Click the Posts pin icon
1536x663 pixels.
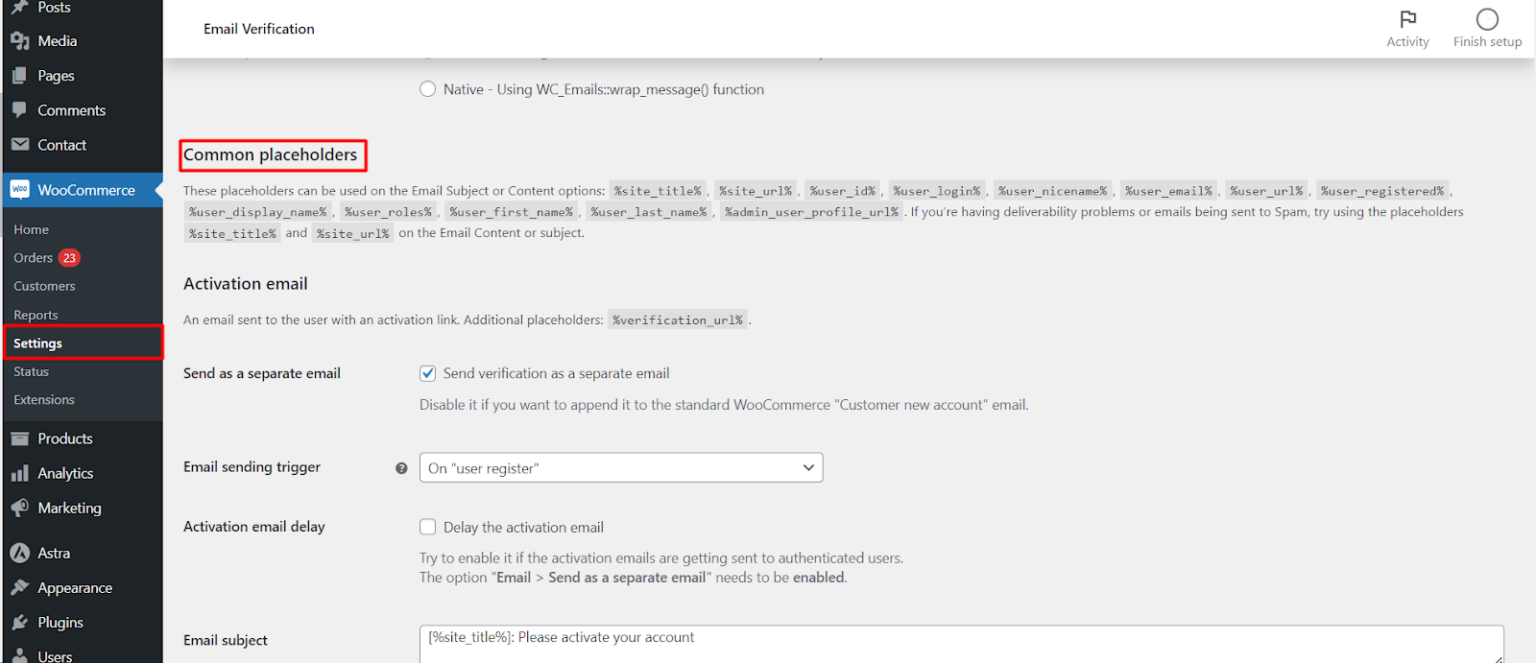pyautogui.click(x=22, y=8)
